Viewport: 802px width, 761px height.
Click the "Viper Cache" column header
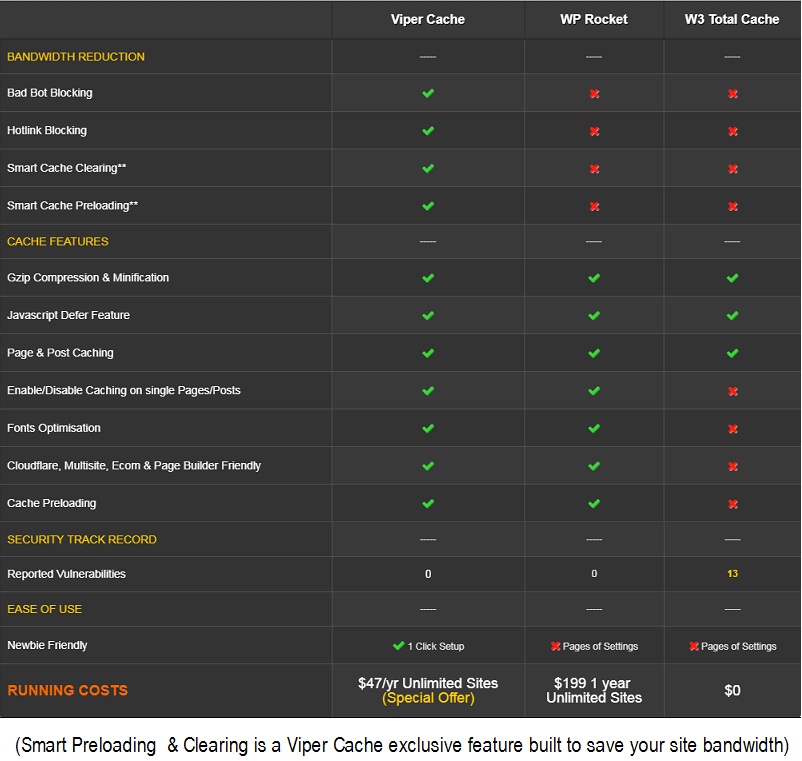[428, 19]
